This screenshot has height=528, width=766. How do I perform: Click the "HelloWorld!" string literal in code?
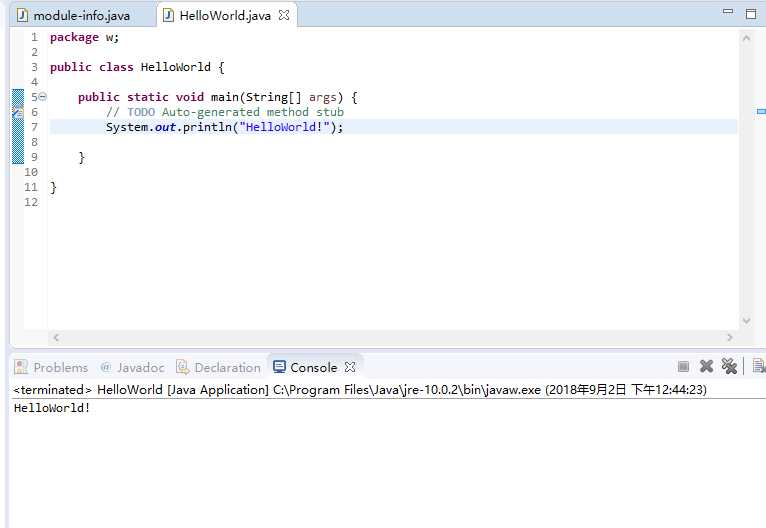(x=284, y=127)
